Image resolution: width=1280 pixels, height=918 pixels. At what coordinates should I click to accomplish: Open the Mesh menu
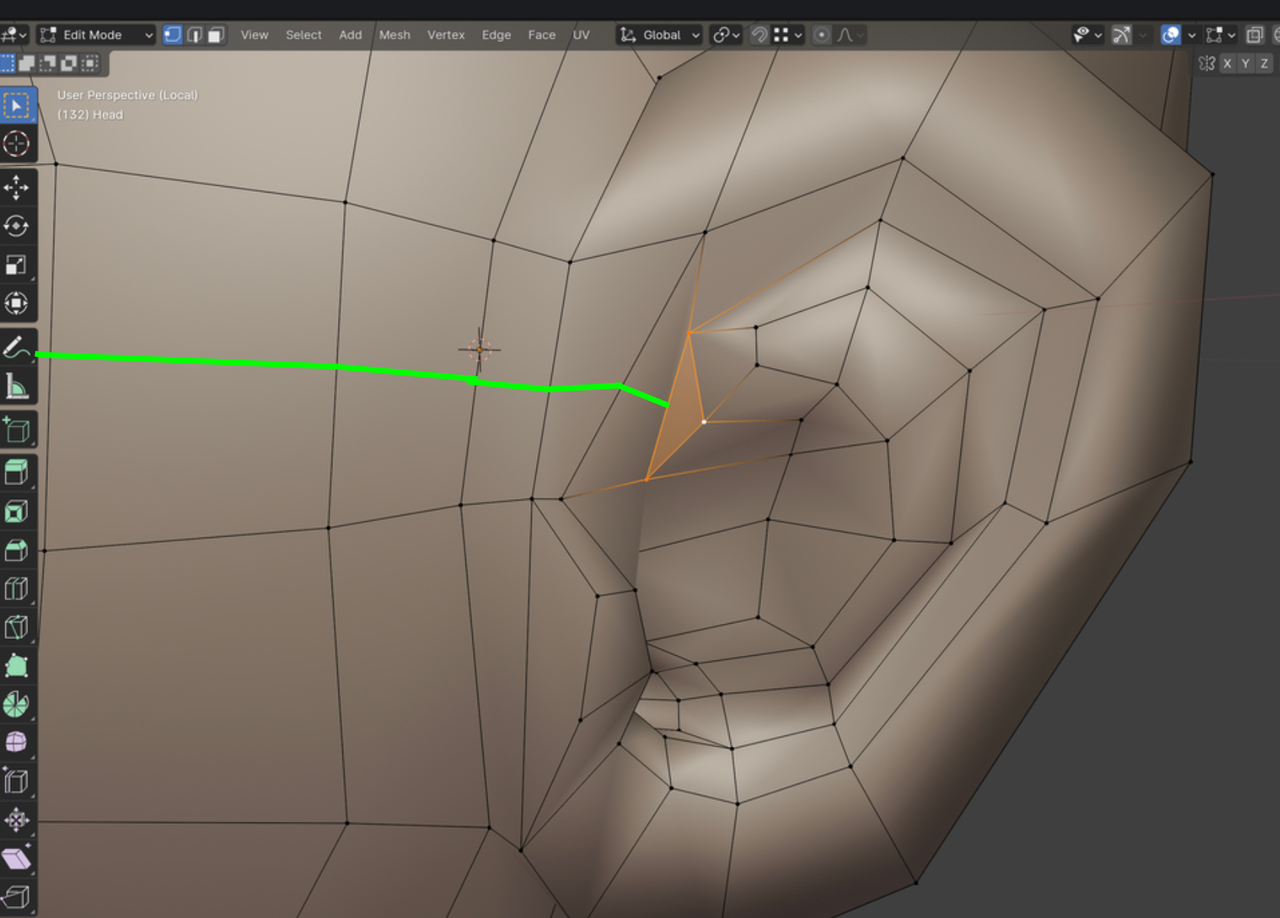(x=394, y=35)
